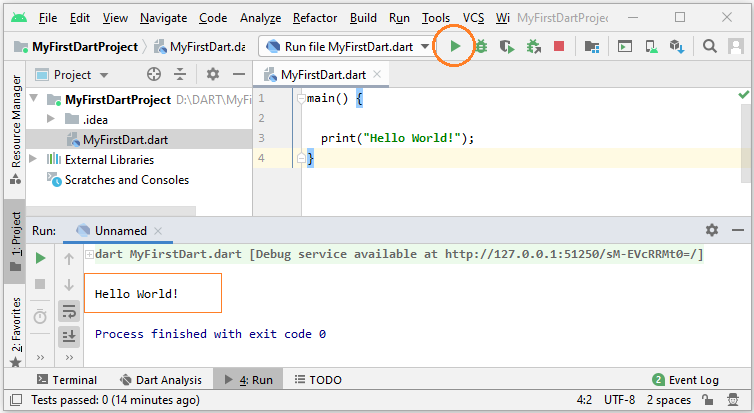Run the program with the green Run button
Screen dimensions: 754x413
tap(455, 47)
